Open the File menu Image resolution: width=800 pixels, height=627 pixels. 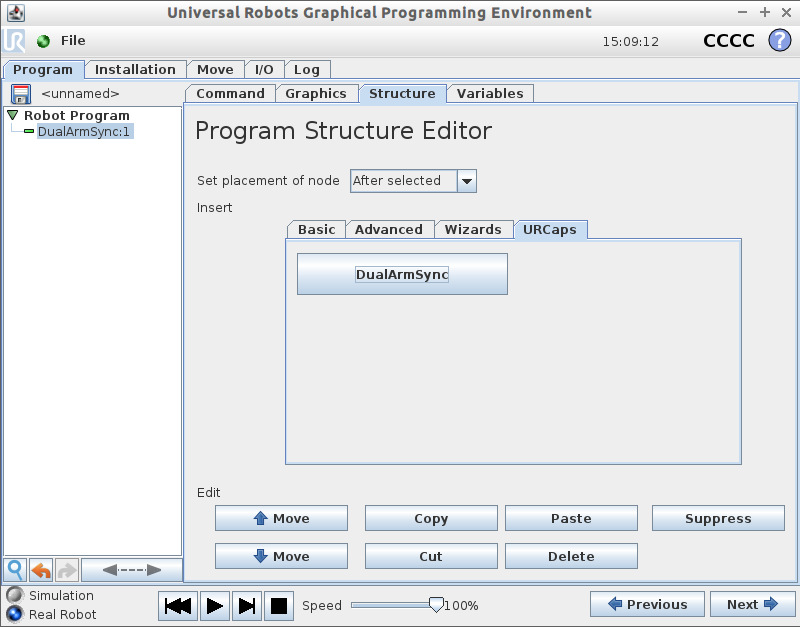tap(73, 41)
